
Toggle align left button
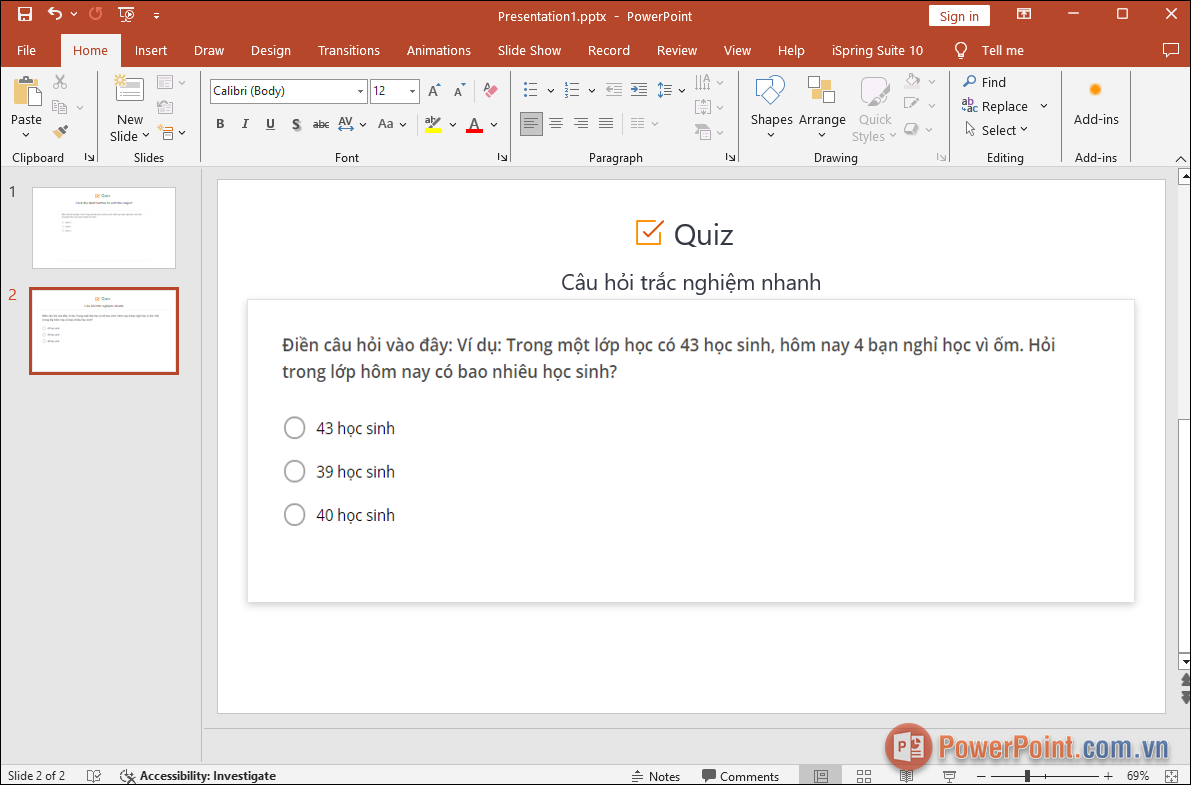click(x=532, y=123)
